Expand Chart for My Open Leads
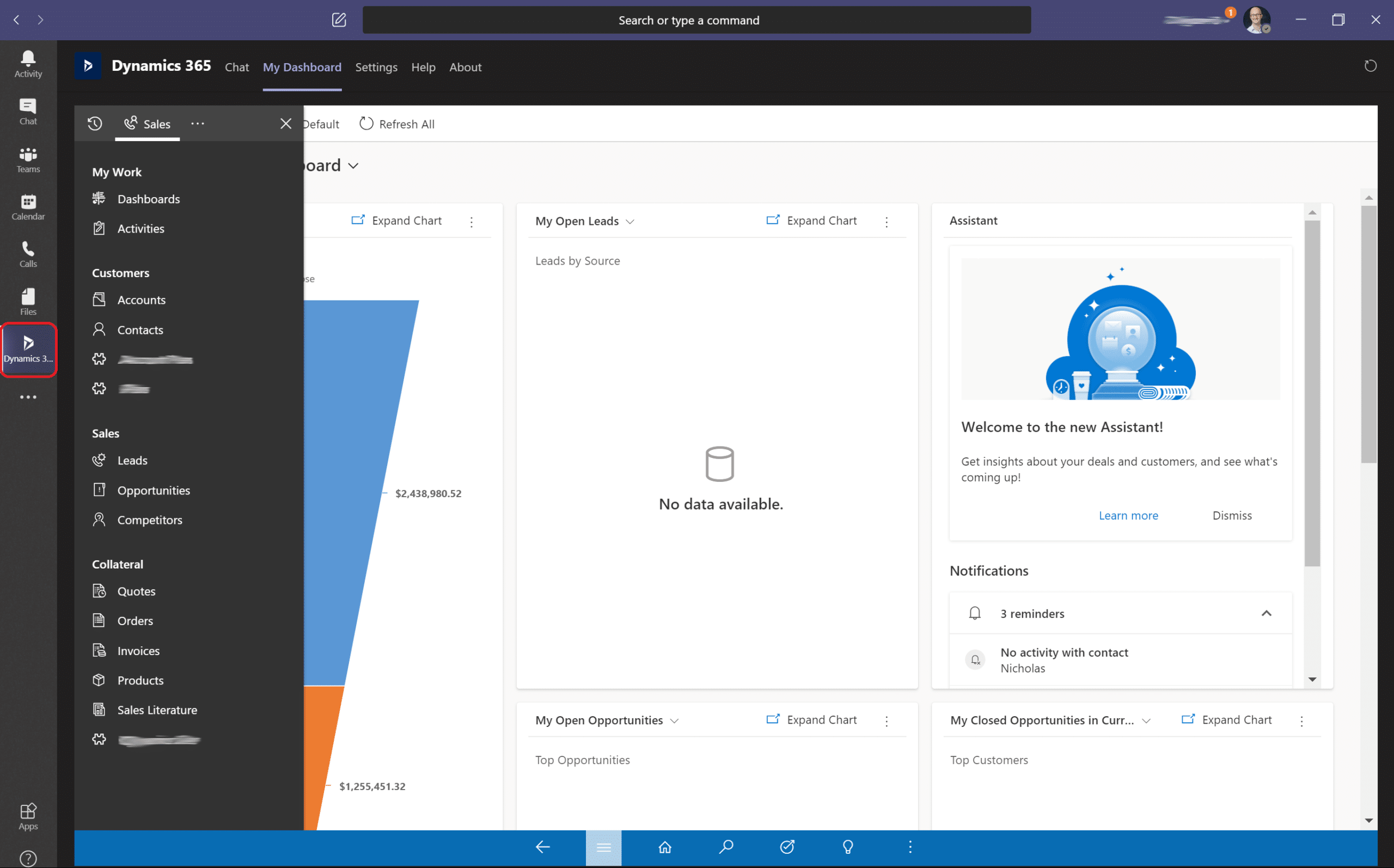This screenshot has height=868, width=1394. 811,221
